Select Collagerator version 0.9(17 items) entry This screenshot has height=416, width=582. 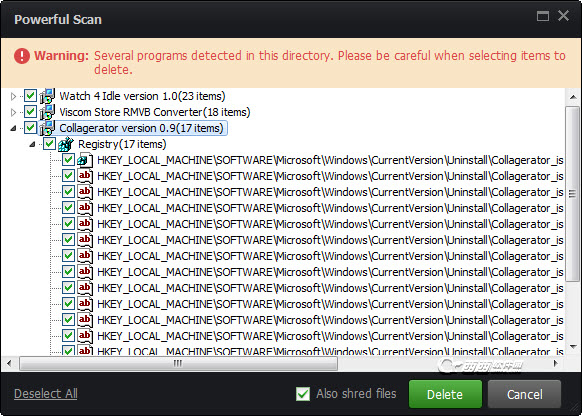pyautogui.click(x=141, y=128)
